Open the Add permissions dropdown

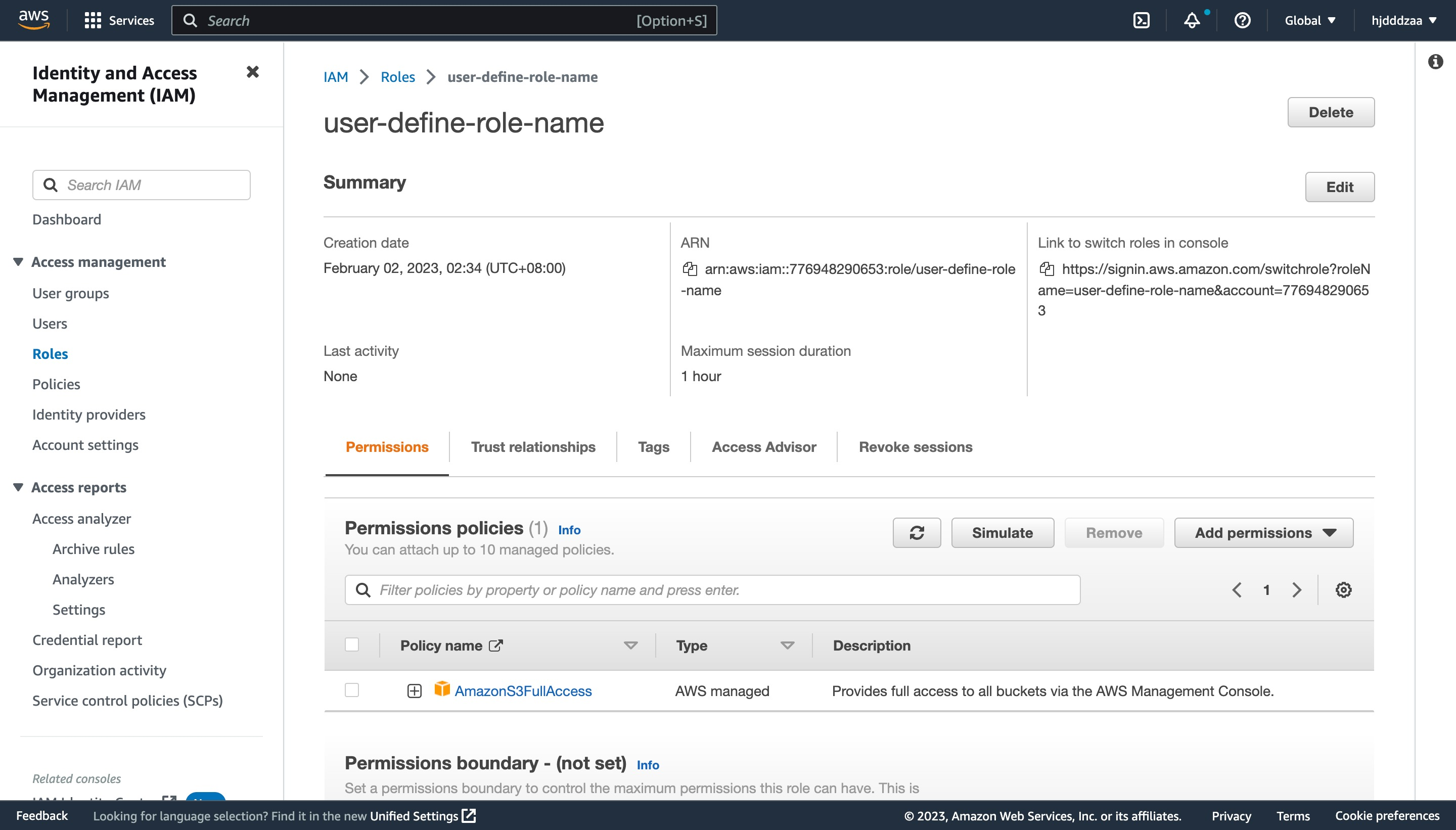click(x=1263, y=533)
